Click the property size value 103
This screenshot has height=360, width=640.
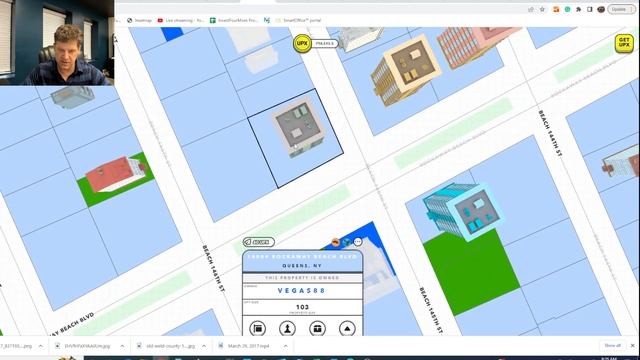pyautogui.click(x=302, y=307)
